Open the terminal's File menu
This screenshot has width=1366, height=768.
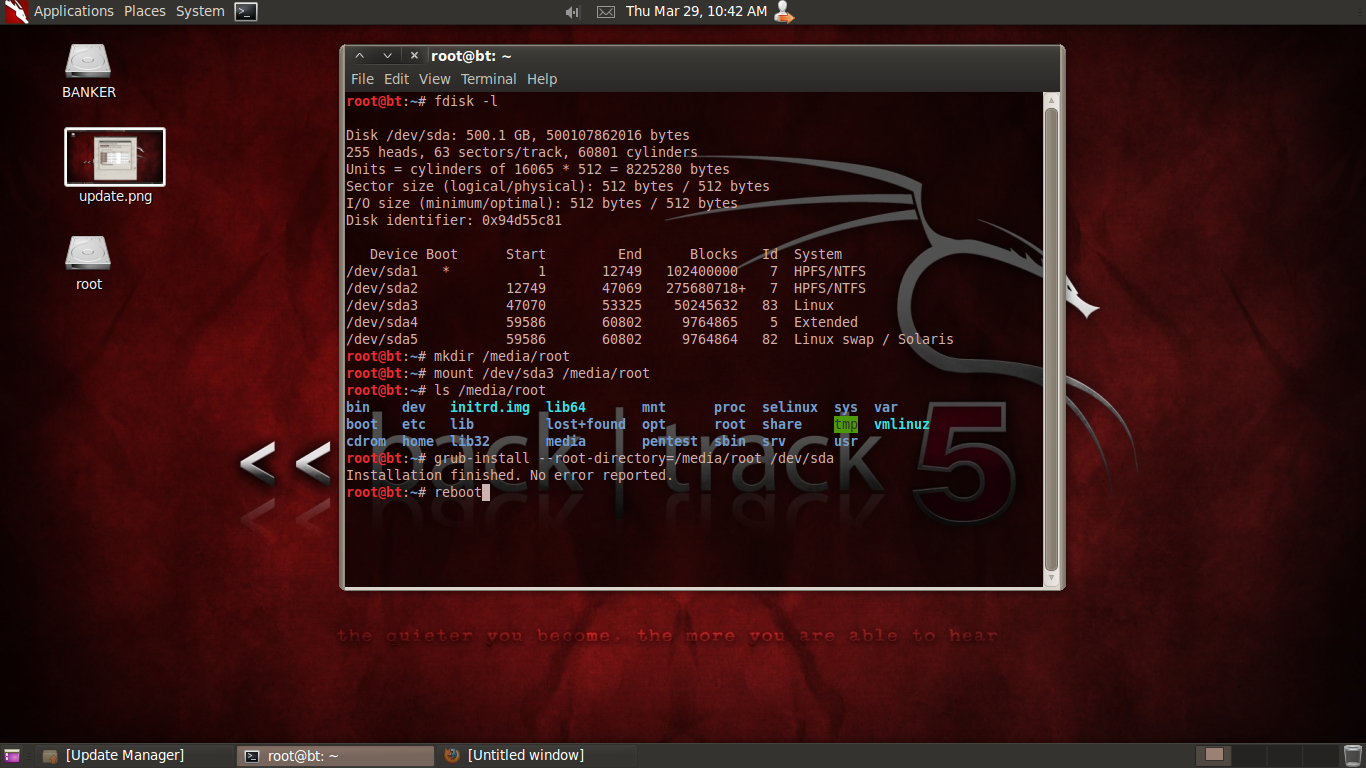click(362, 79)
